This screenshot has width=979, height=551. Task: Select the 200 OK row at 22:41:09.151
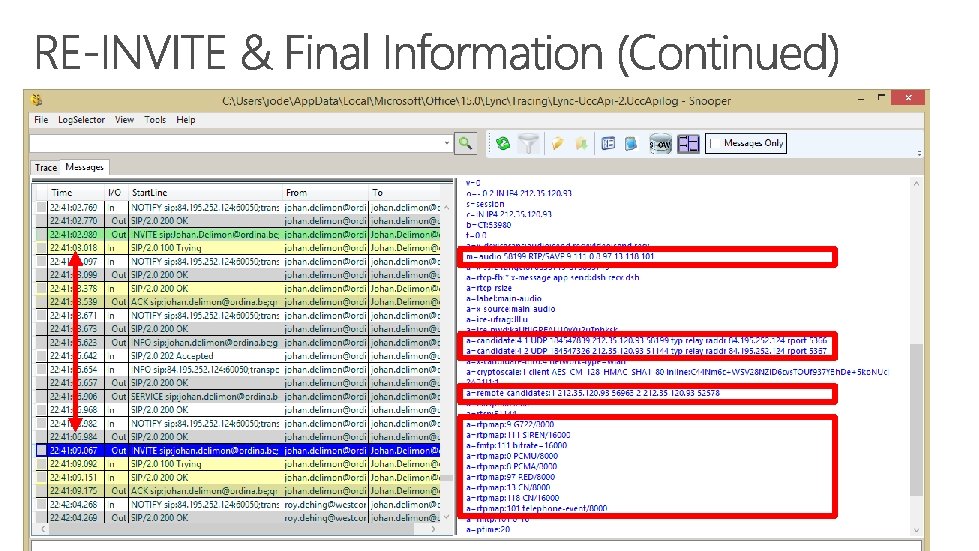coord(238,477)
